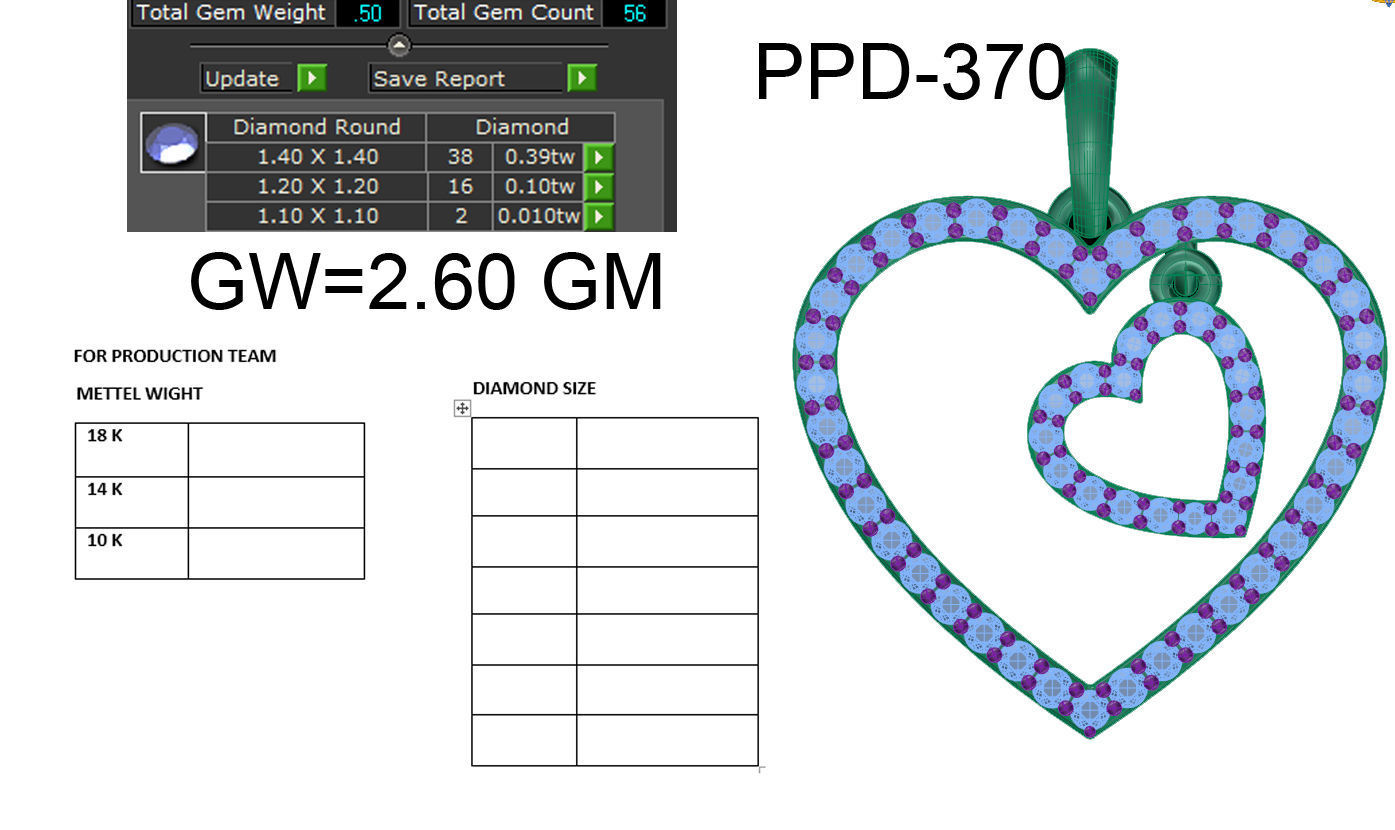Select the 1.10 X 1.10 size cell
Image resolution: width=1395 pixels, height=830 pixels.
[317, 216]
